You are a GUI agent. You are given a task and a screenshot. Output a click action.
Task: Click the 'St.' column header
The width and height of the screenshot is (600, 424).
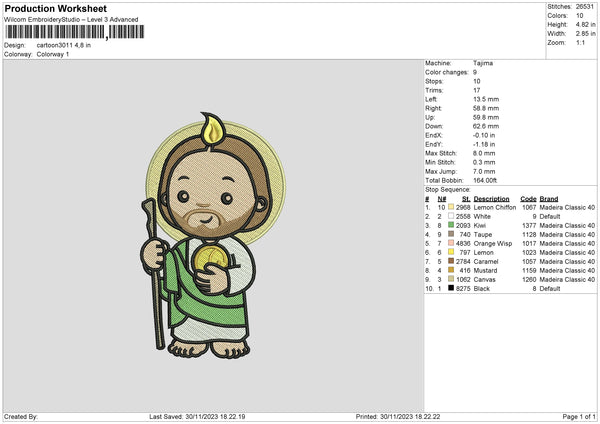point(466,199)
